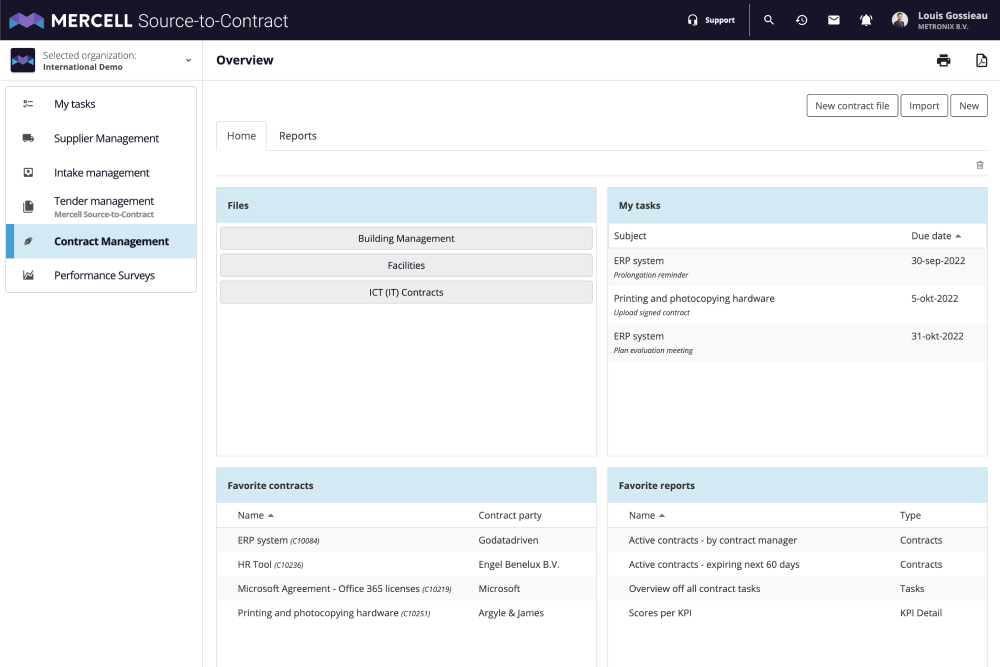Open the ICT (IT) Contracts file

coord(406,293)
